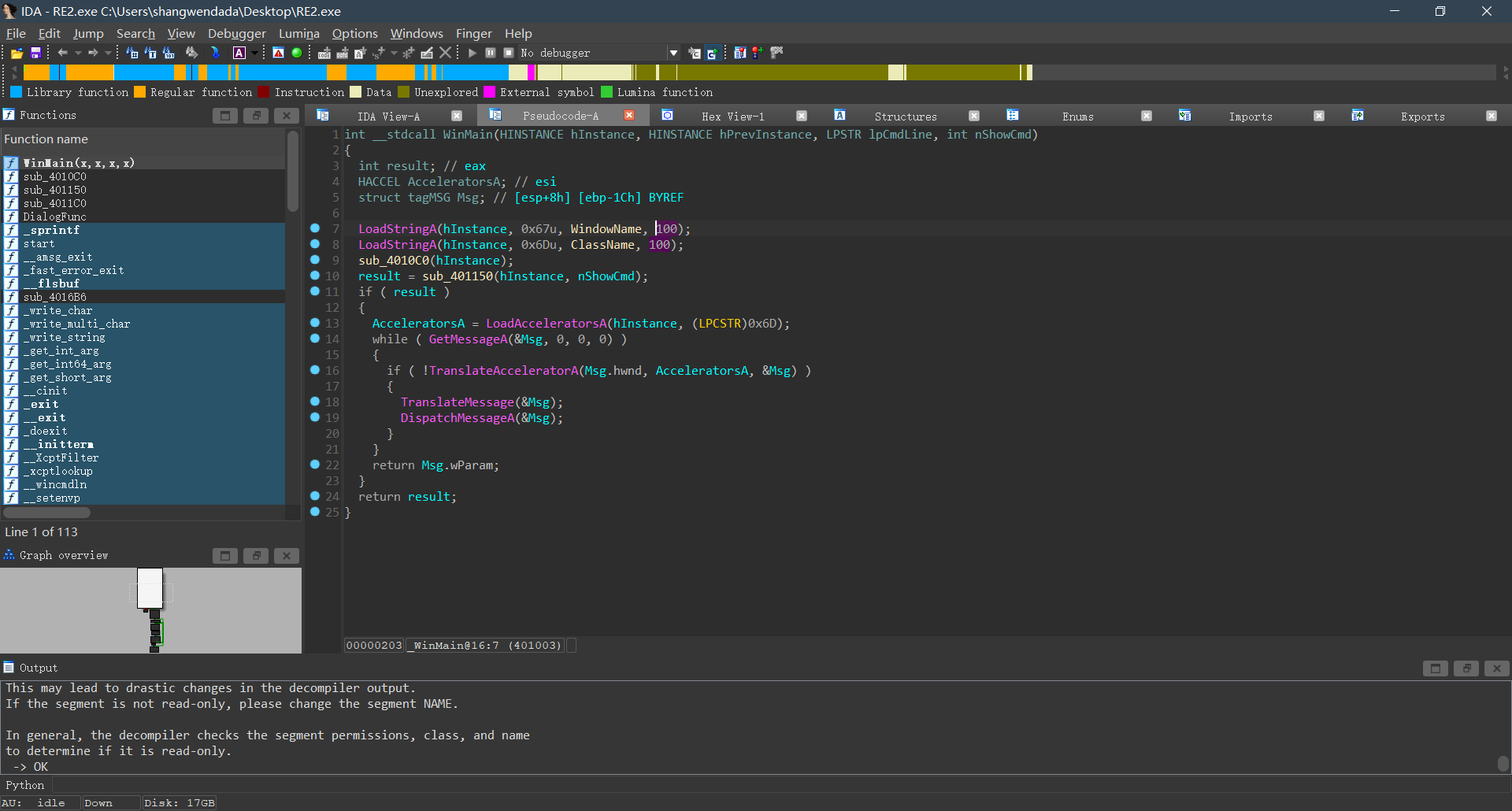Click the blue C with green arrow icon
The height and width of the screenshot is (811, 1512).
pos(713,53)
